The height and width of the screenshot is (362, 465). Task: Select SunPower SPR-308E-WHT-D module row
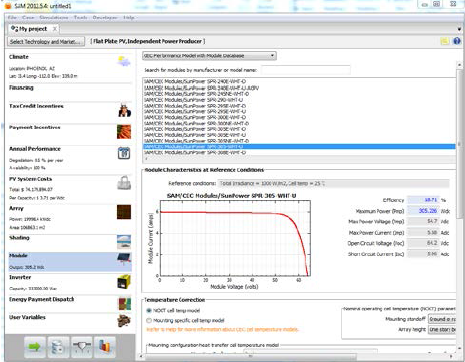[195, 153]
